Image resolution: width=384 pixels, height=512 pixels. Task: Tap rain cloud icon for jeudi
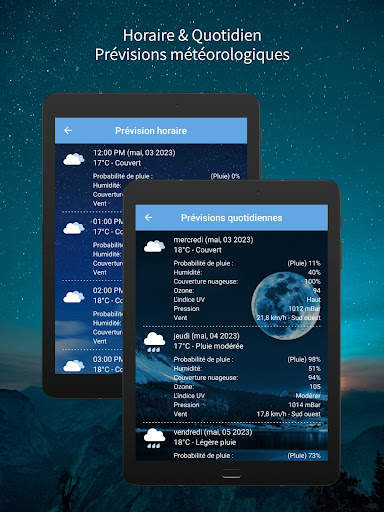tap(154, 342)
